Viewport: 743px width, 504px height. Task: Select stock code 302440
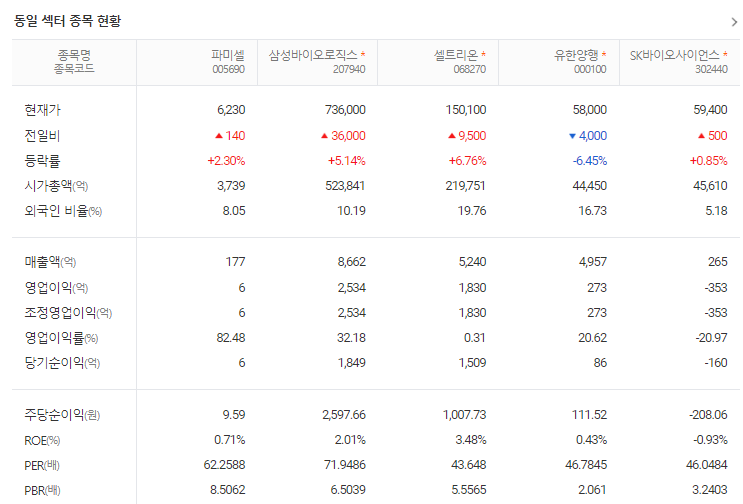pos(711,69)
